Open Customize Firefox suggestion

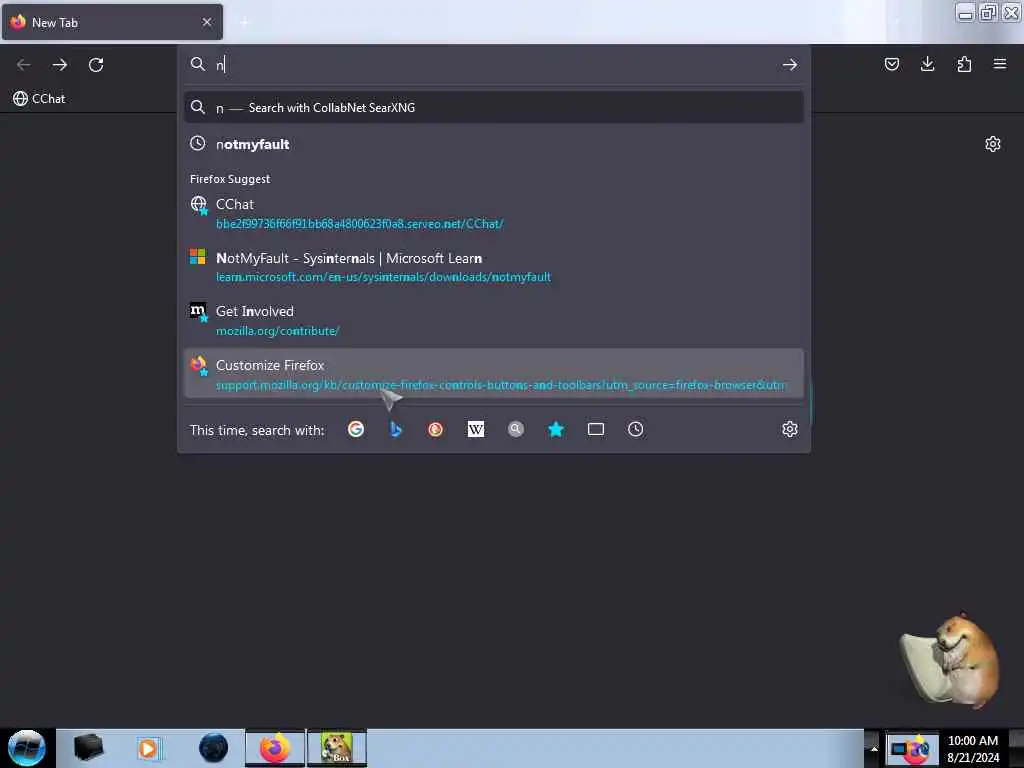[494, 374]
